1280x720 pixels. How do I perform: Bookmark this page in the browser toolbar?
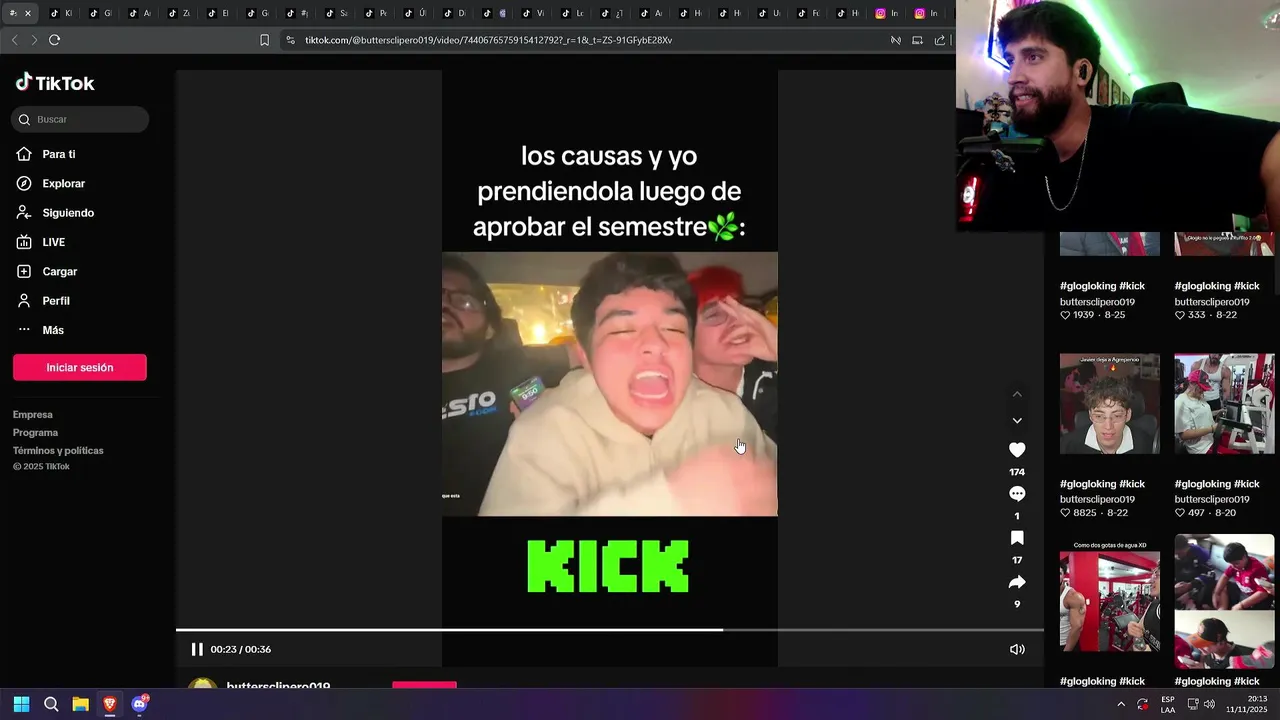coord(264,40)
